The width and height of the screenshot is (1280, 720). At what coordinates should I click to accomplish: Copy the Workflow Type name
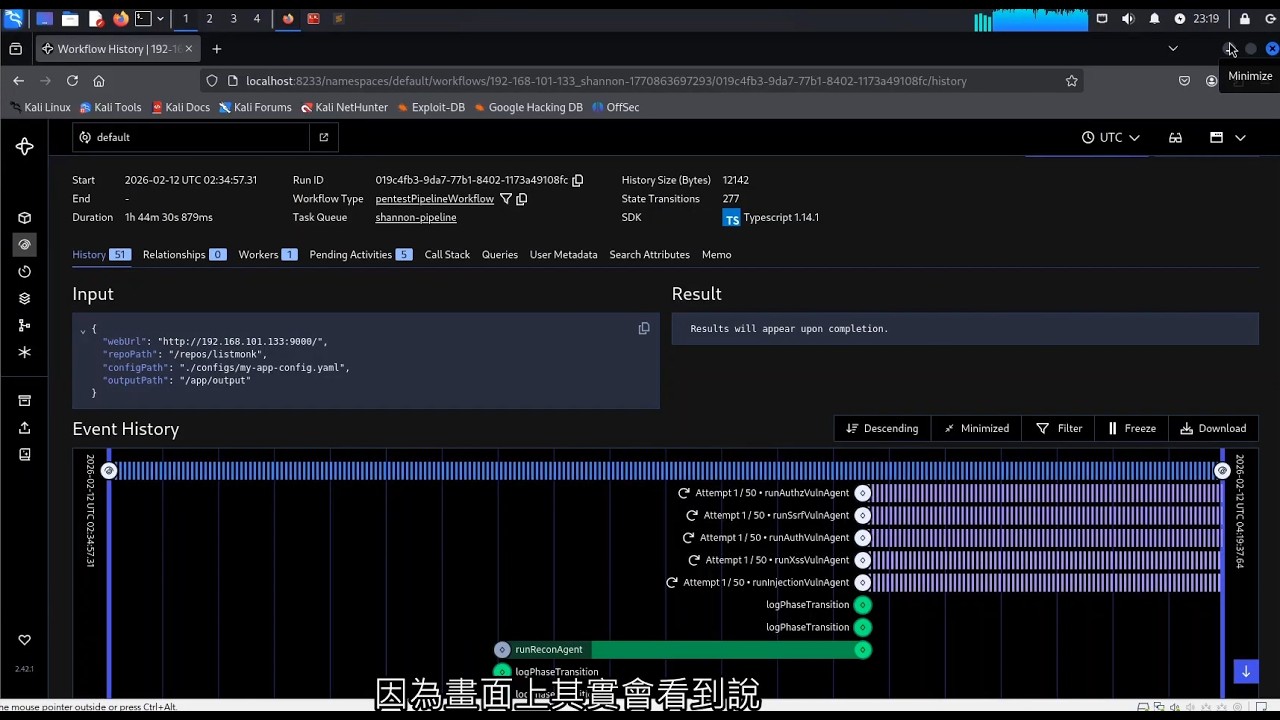[x=521, y=199]
